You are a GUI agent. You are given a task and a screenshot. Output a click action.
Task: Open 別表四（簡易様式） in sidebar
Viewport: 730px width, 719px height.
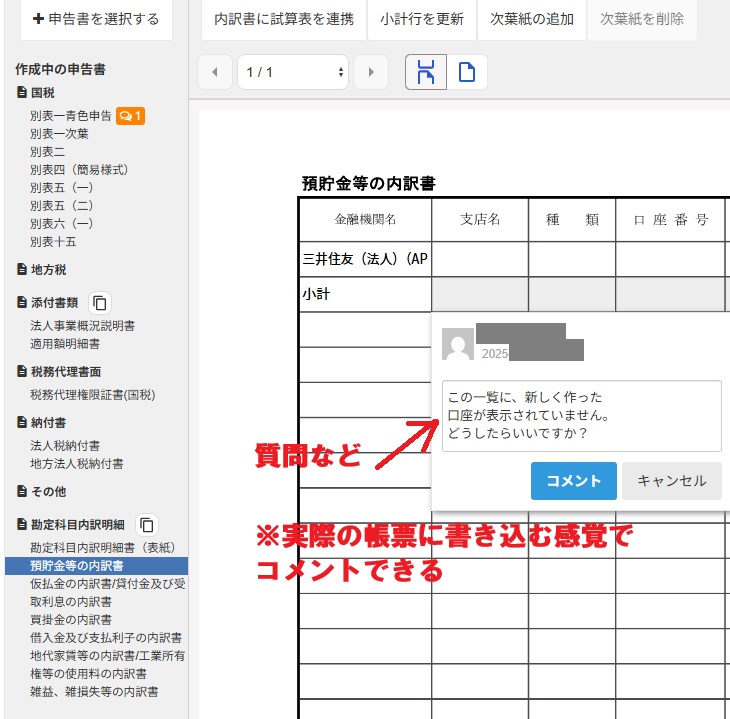[78, 170]
